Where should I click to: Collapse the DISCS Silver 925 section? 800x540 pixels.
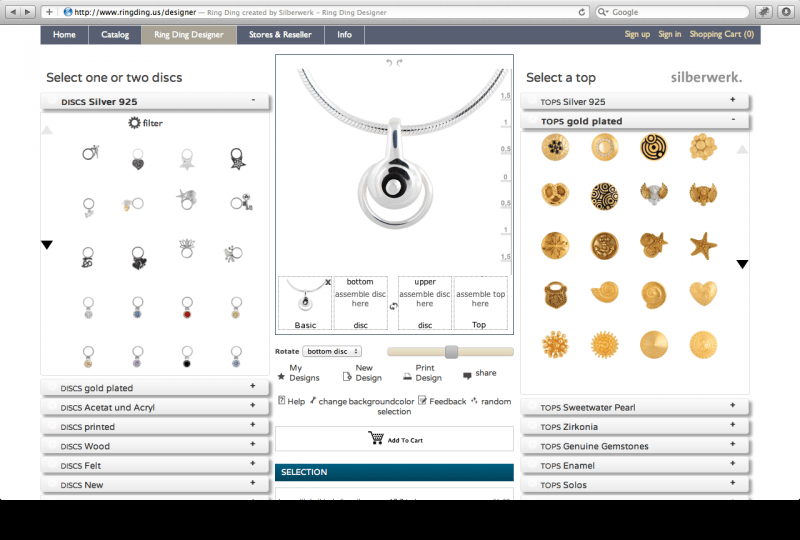[x=155, y=102]
